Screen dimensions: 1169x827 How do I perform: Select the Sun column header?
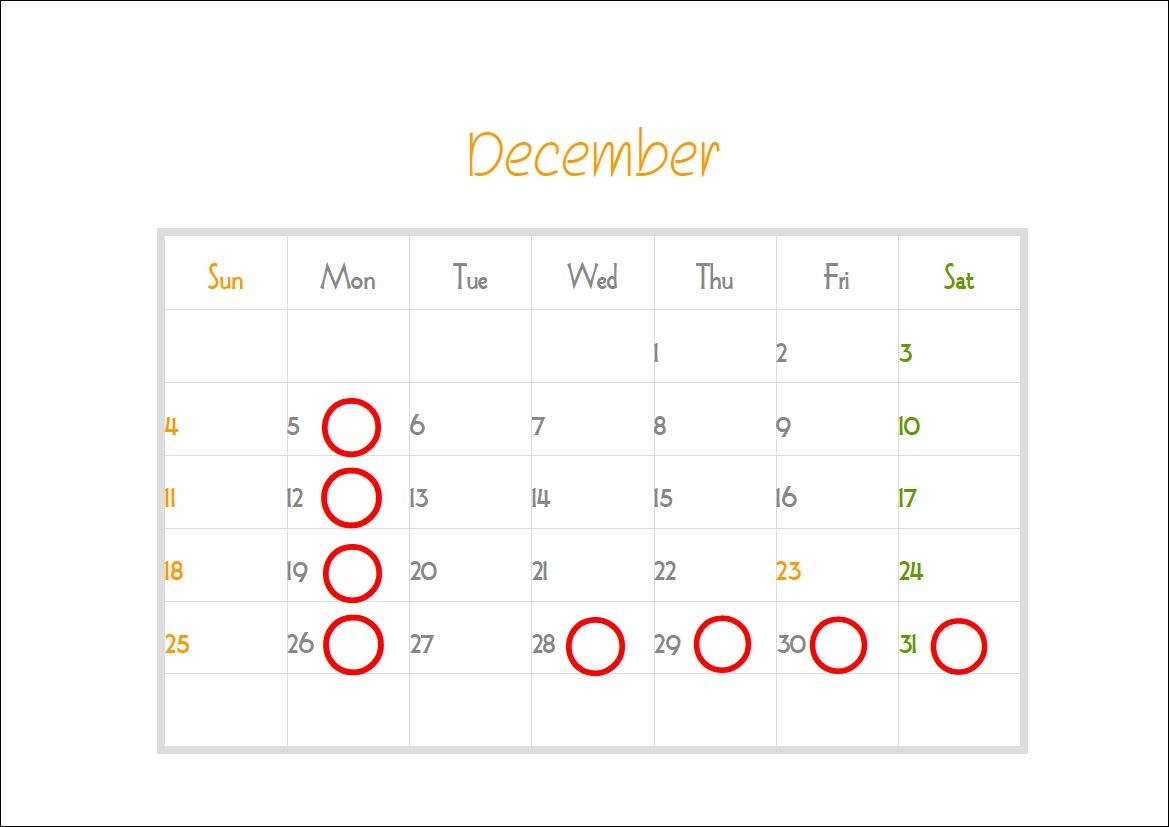(225, 277)
